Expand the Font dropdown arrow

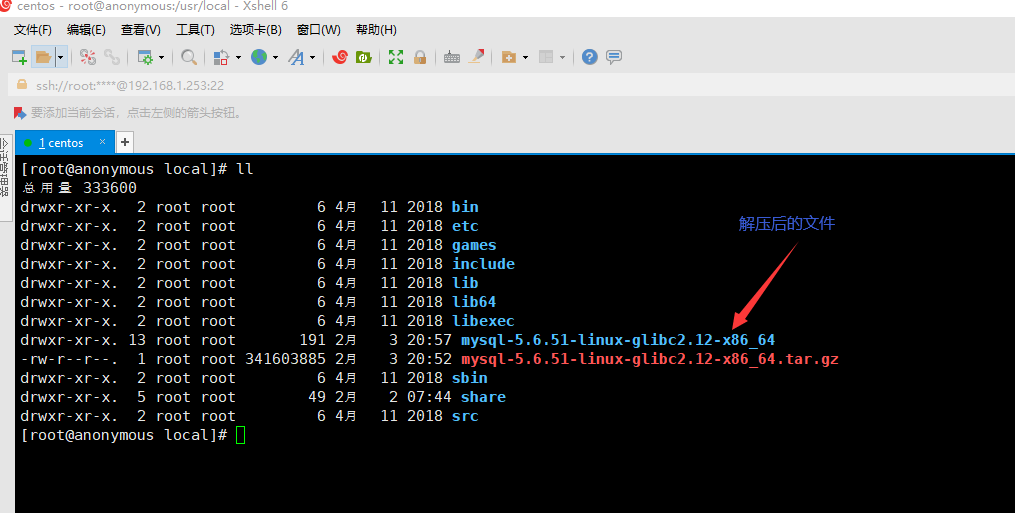click(x=312, y=58)
